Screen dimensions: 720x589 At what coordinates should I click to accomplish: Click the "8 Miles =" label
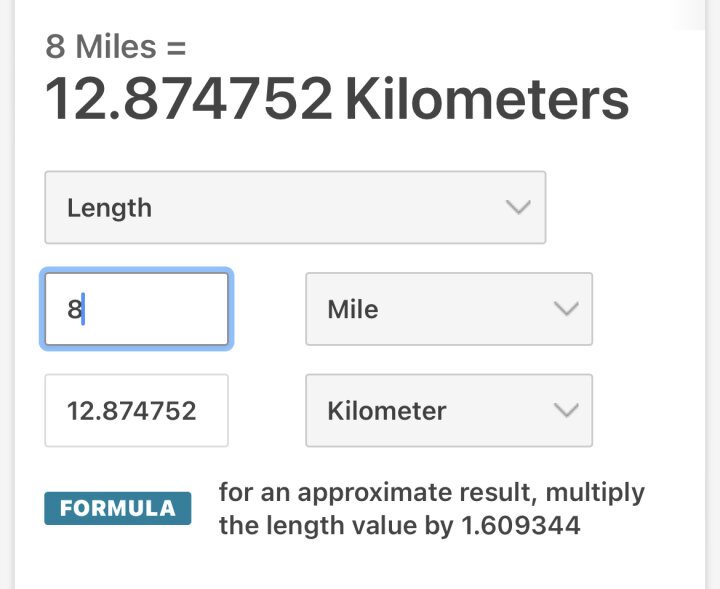pyautogui.click(x=116, y=46)
